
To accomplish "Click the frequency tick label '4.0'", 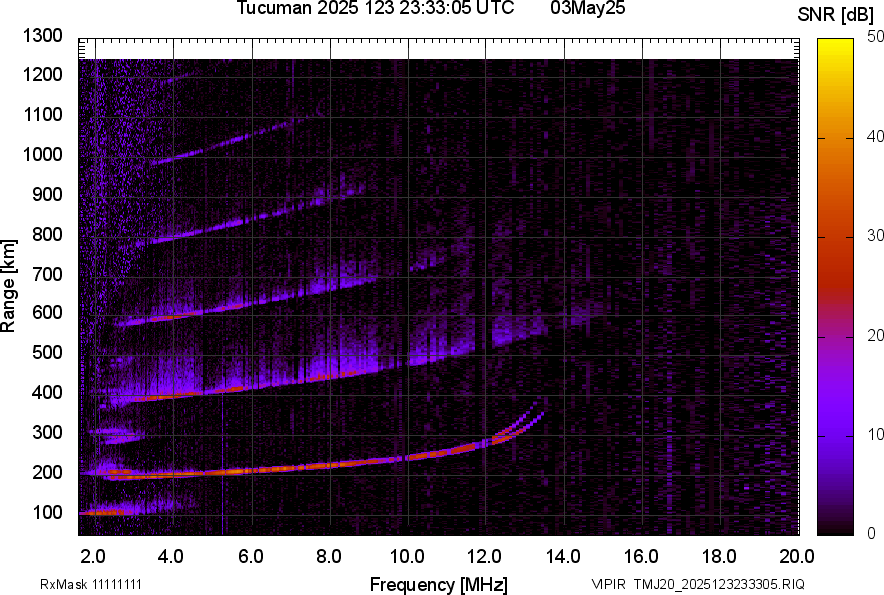I will [171, 557].
